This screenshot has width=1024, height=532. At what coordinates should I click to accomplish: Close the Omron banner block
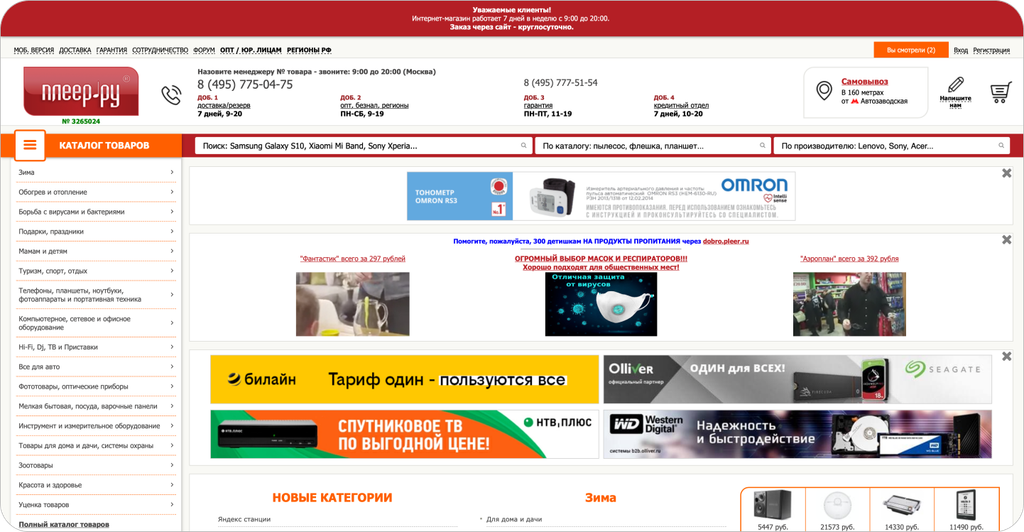click(1006, 173)
